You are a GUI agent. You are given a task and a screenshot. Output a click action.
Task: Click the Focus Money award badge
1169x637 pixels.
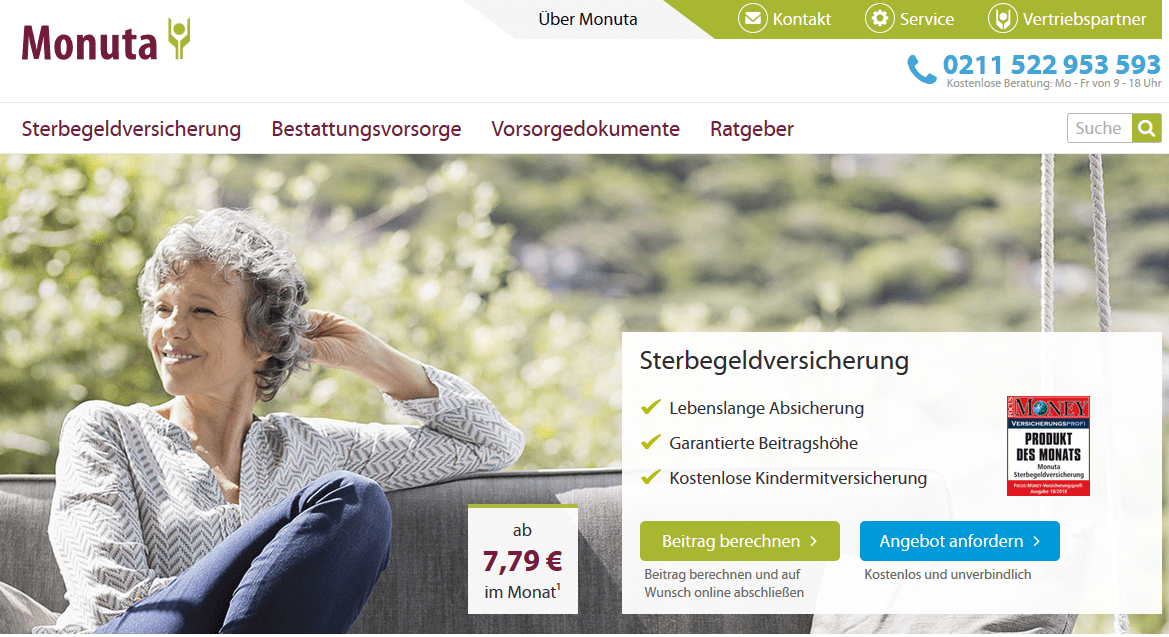[x=1048, y=445]
